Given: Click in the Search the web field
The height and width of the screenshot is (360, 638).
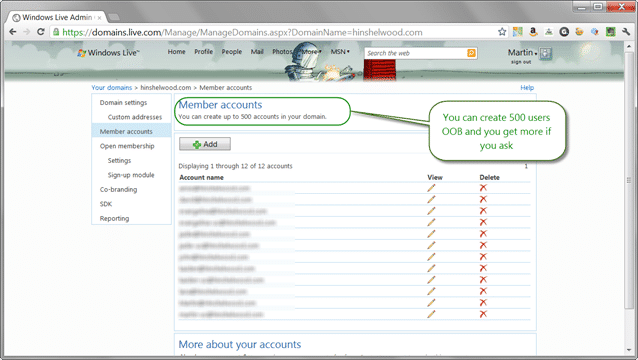Looking at the screenshot, I should point(415,53).
